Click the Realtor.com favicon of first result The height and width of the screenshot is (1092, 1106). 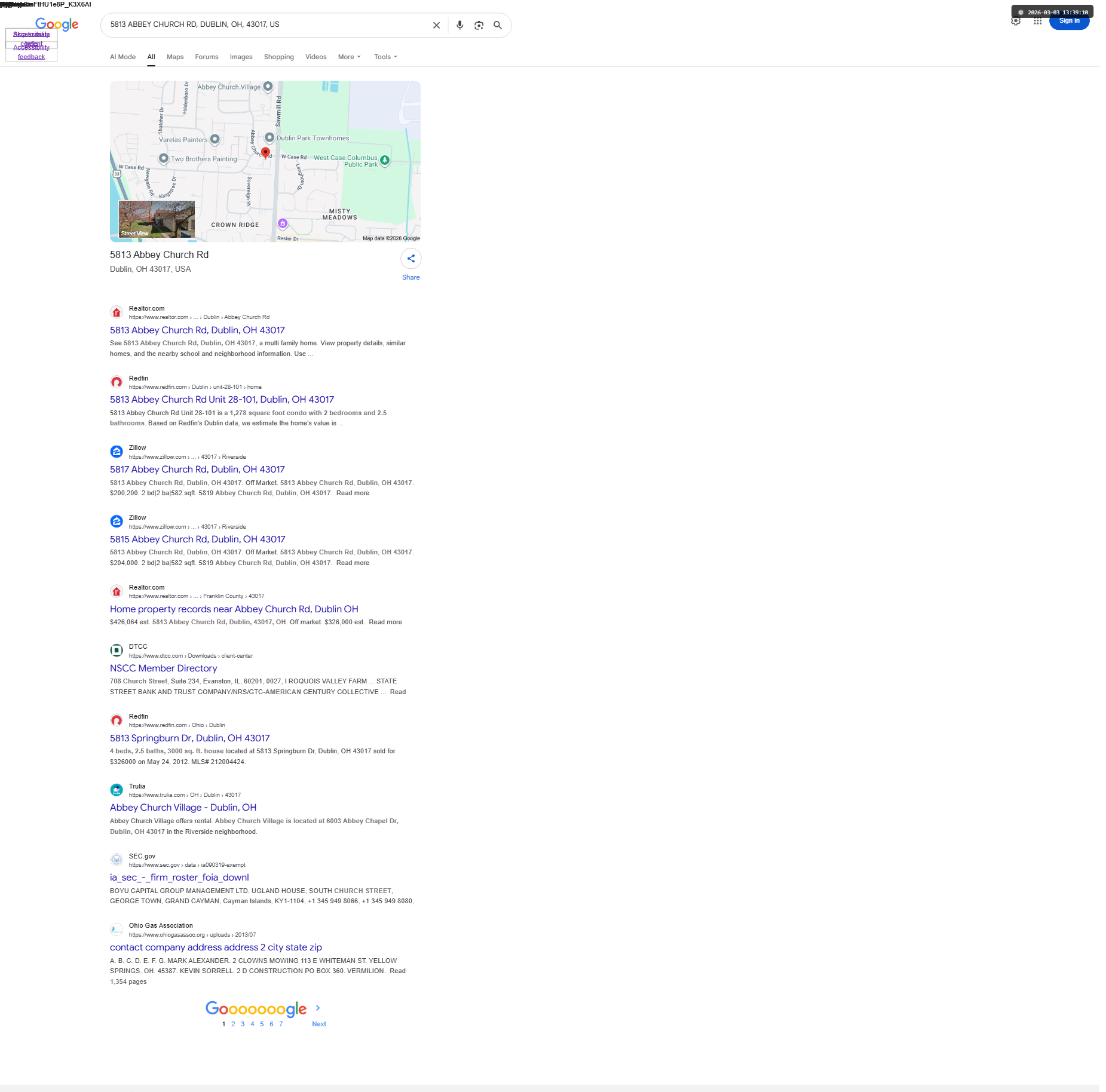[x=117, y=312]
